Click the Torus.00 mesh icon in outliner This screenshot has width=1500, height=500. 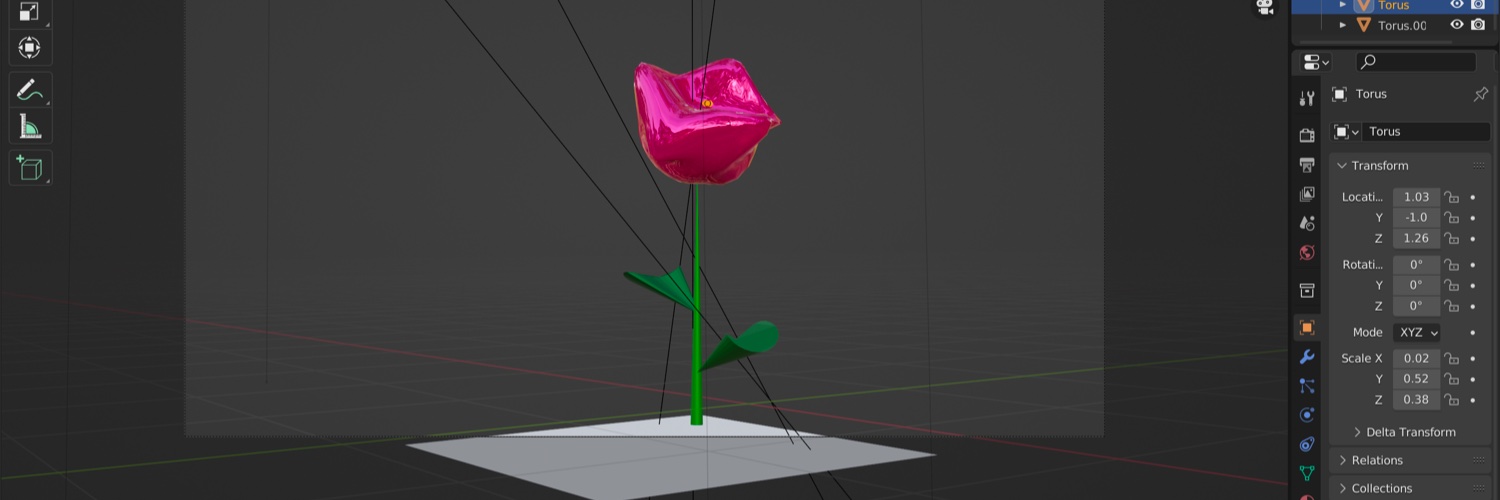(1364, 25)
